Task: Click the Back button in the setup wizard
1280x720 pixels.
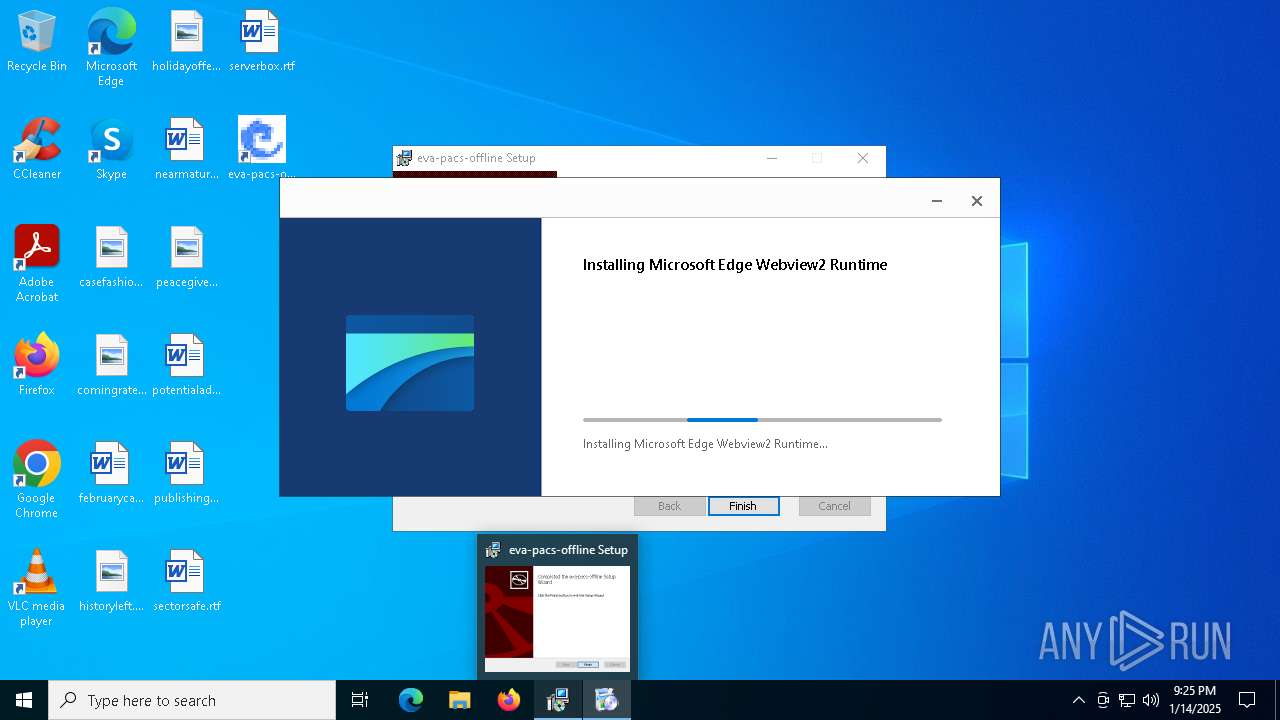Action: (669, 506)
